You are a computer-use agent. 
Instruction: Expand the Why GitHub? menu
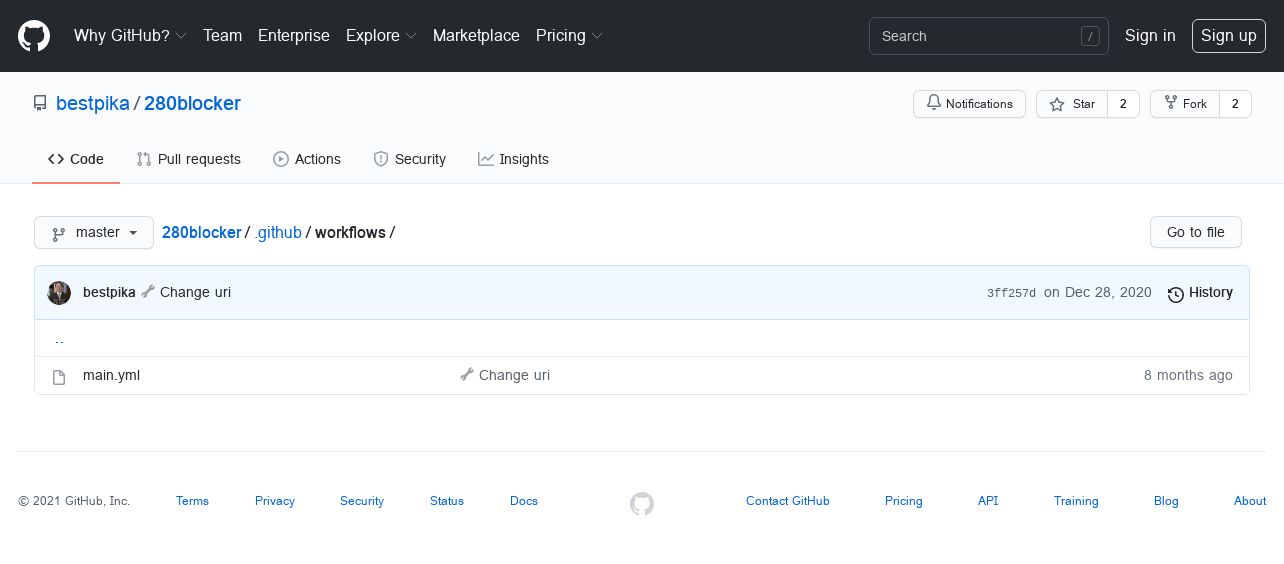pos(130,36)
